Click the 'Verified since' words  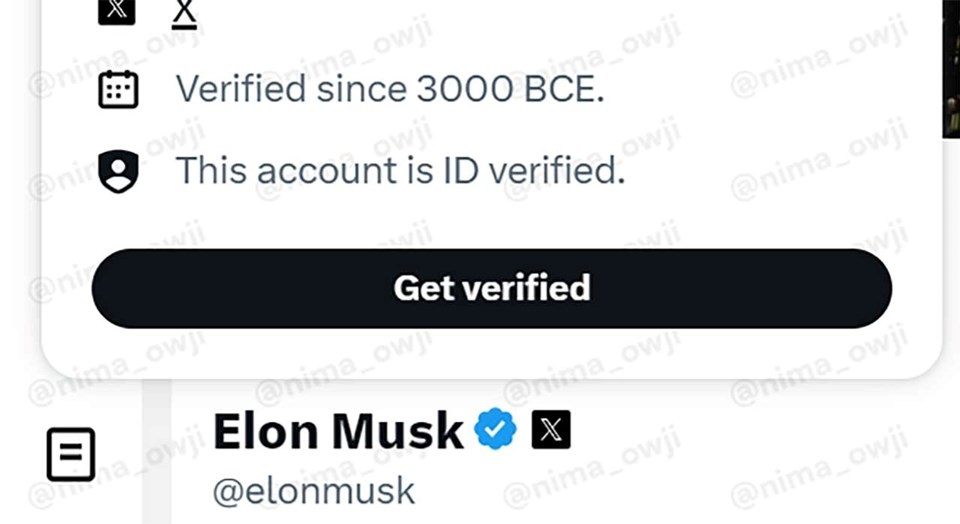coord(291,89)
